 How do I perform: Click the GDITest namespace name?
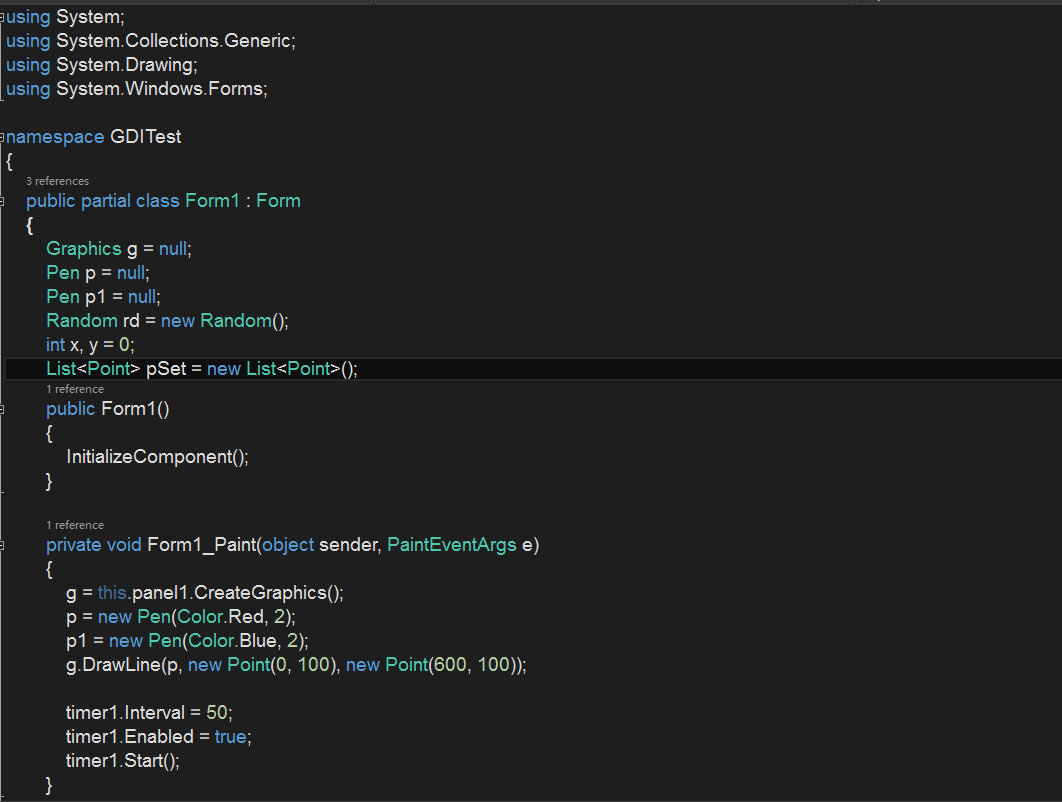(x=145, y=136)
